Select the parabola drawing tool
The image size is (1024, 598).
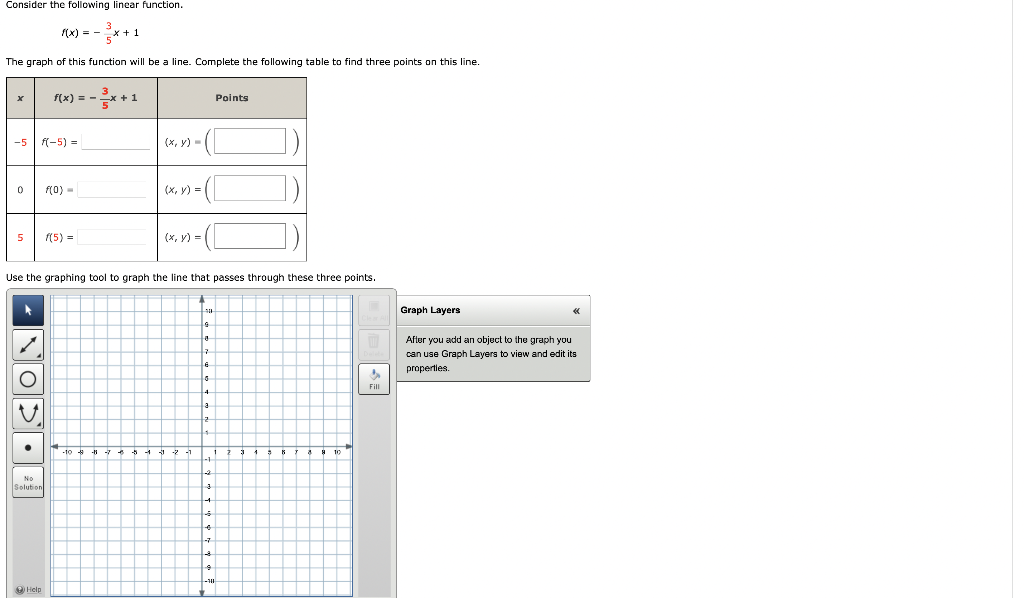pyautogui.click(x=27, y=412)
